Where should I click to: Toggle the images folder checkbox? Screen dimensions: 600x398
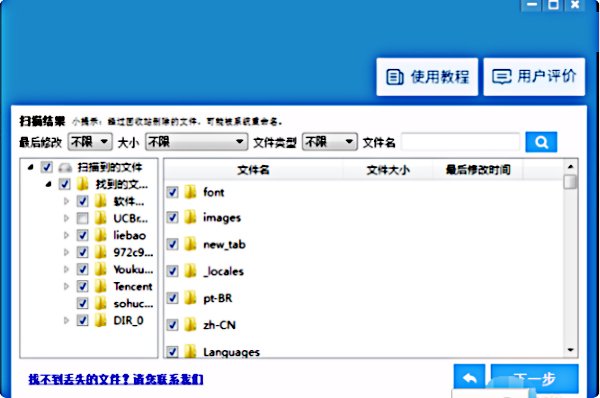tap(172, 218)
